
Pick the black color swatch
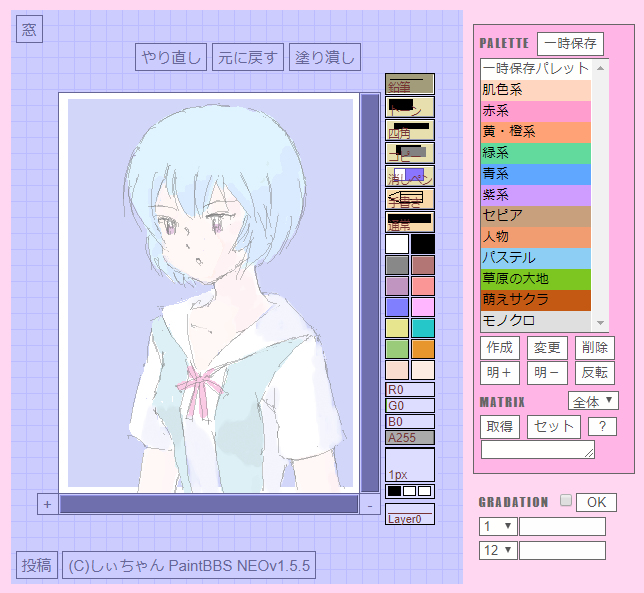coord(423,244)
